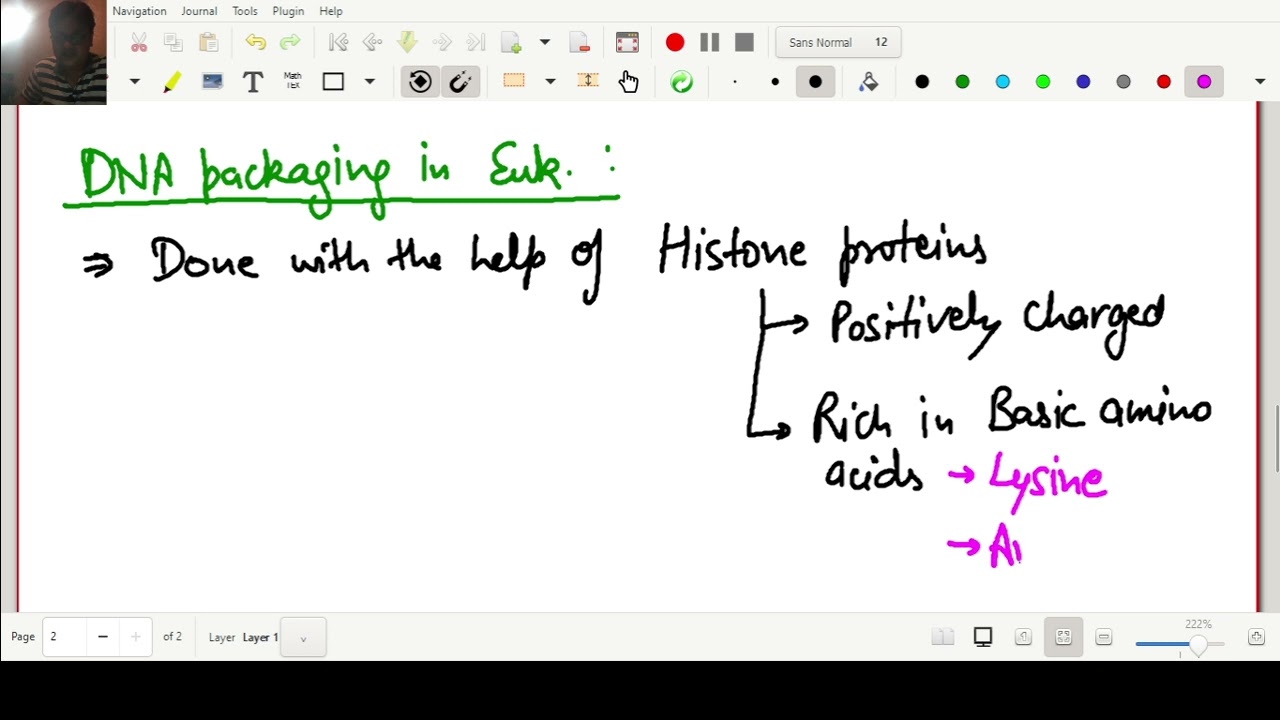This screenshot has width=1280, height=720.
Task: Open the Plugin menu
Action: pos(288,11)
